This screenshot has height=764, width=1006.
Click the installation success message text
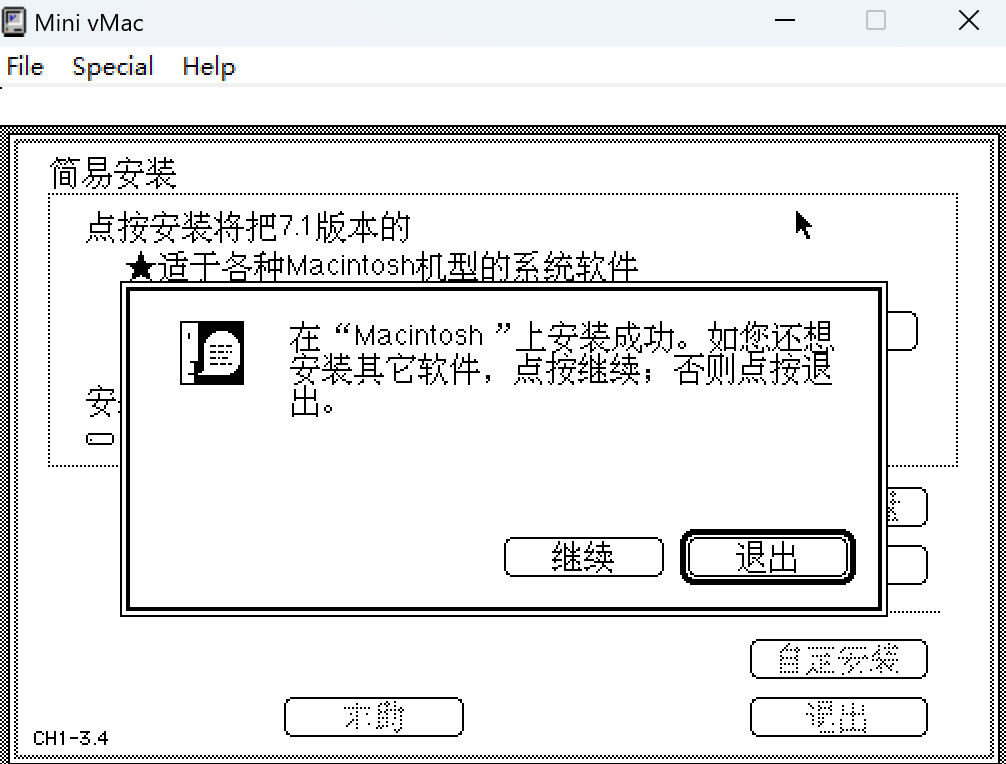[x=560, y=369]
